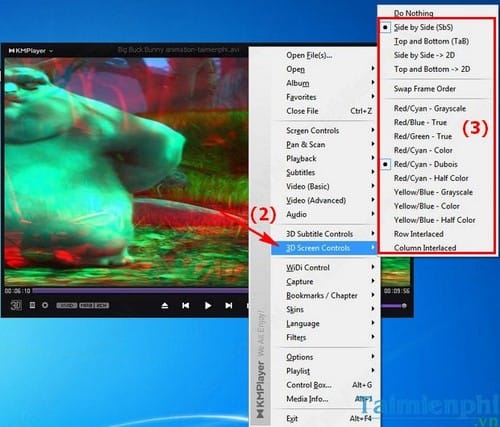Screen dimensions: 500x427
Task: Click the Big Buck Bunny video area
Action: pos(126,172)
